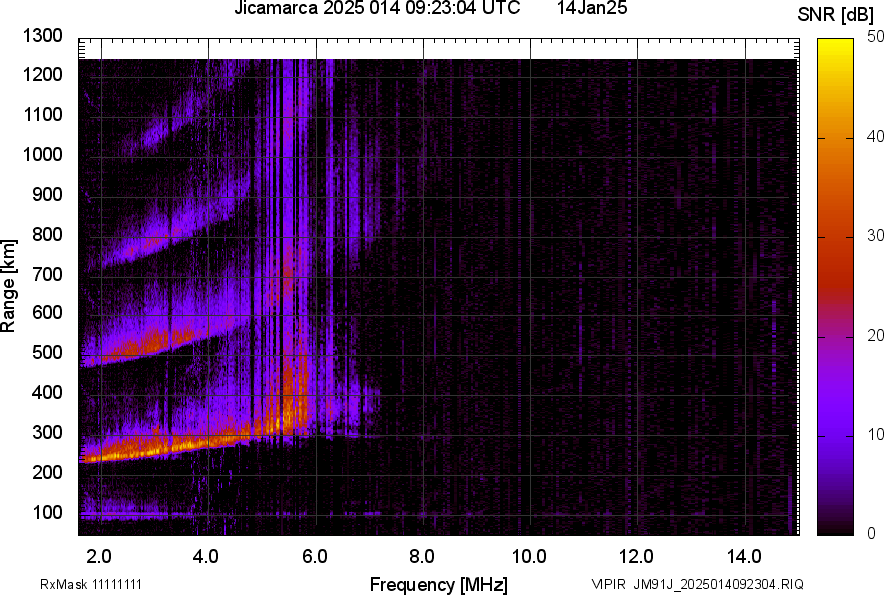884x595 pixels.
Task: Click the frequency tick label '4.0'
Action: click(205, 557)
